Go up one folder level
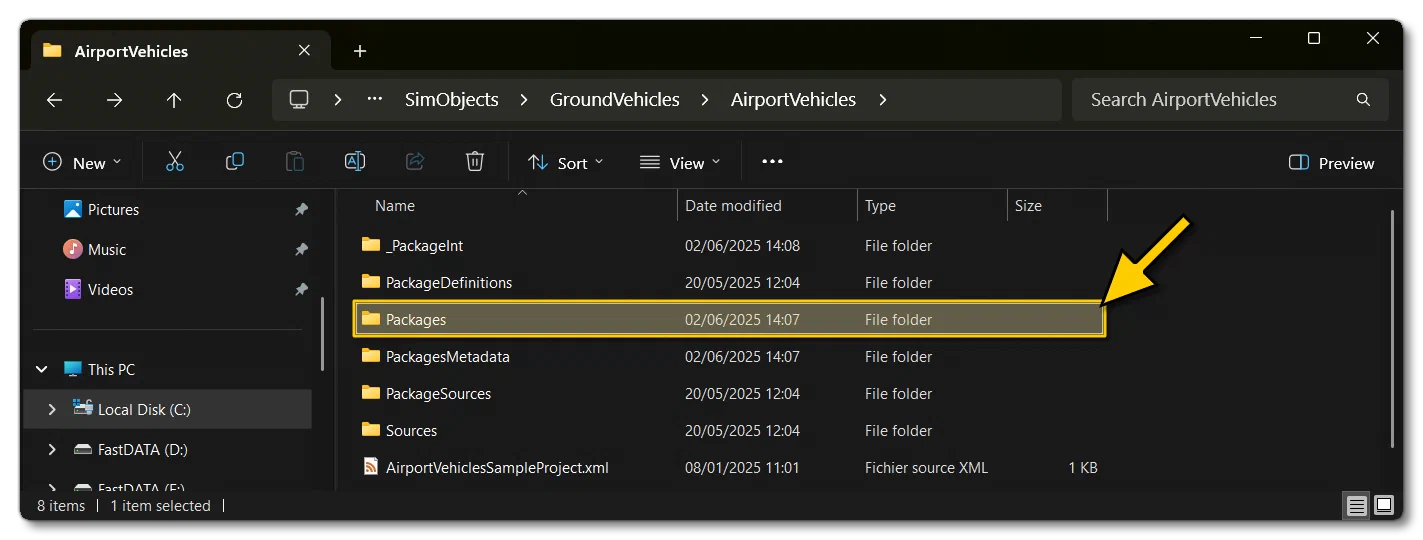 coord(174,100)
